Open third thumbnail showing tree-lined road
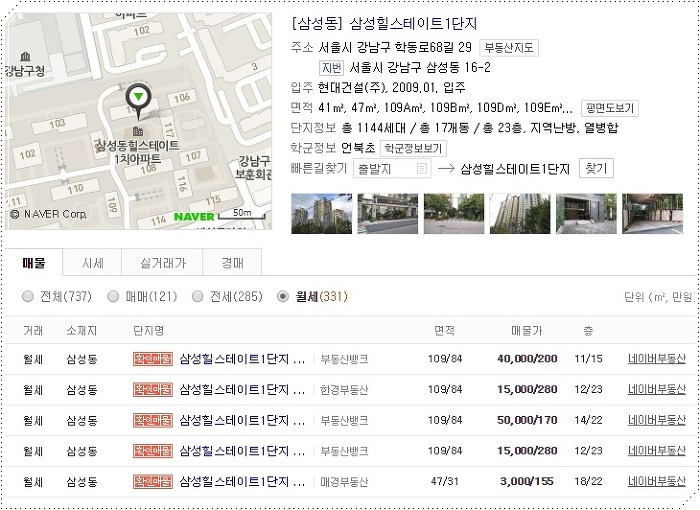 tap(454, 213)
